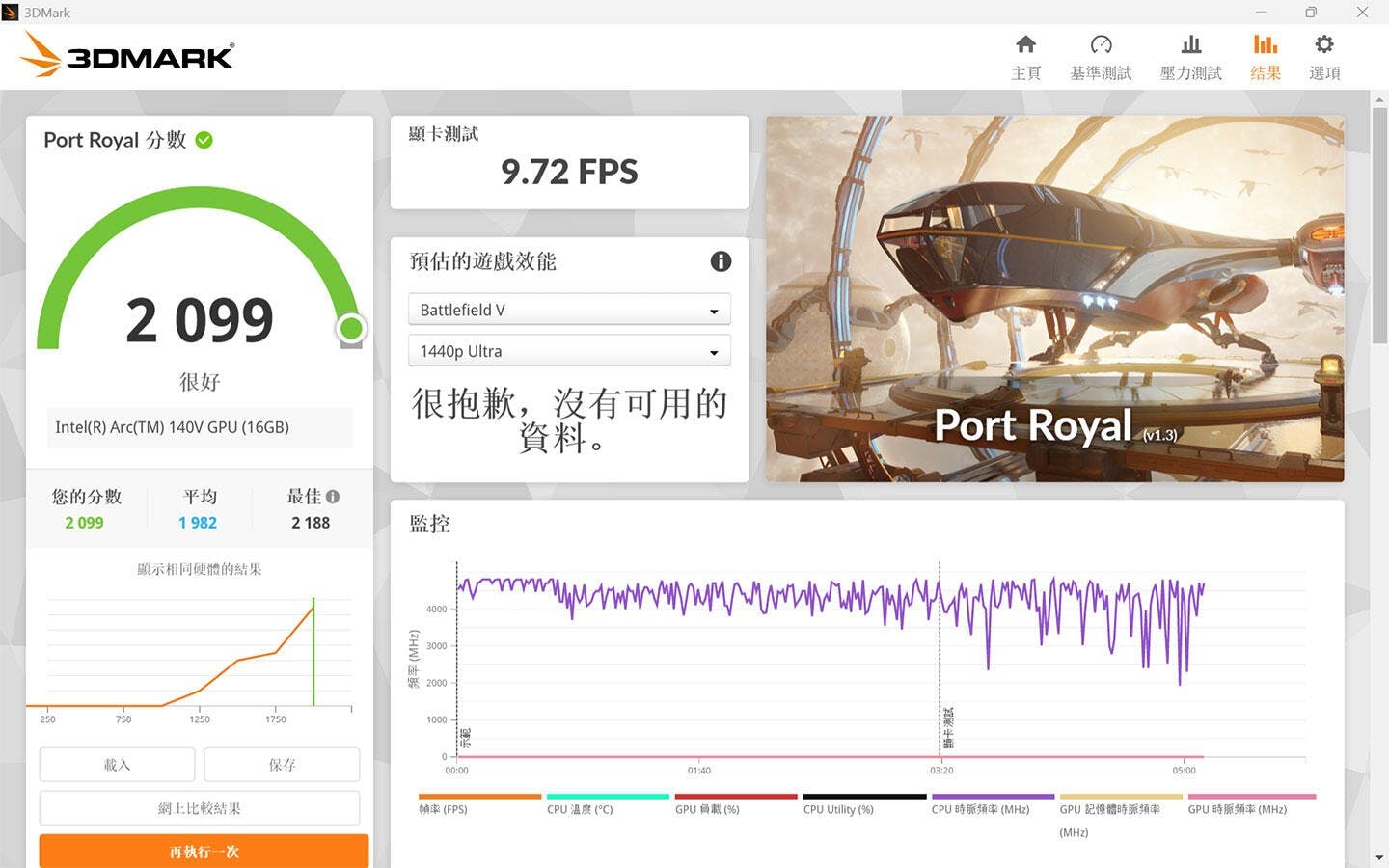Viewport: 1389px width, 868px height.
Task: Click the vertical scrollbar down arrow
Action: point(1379,857)
